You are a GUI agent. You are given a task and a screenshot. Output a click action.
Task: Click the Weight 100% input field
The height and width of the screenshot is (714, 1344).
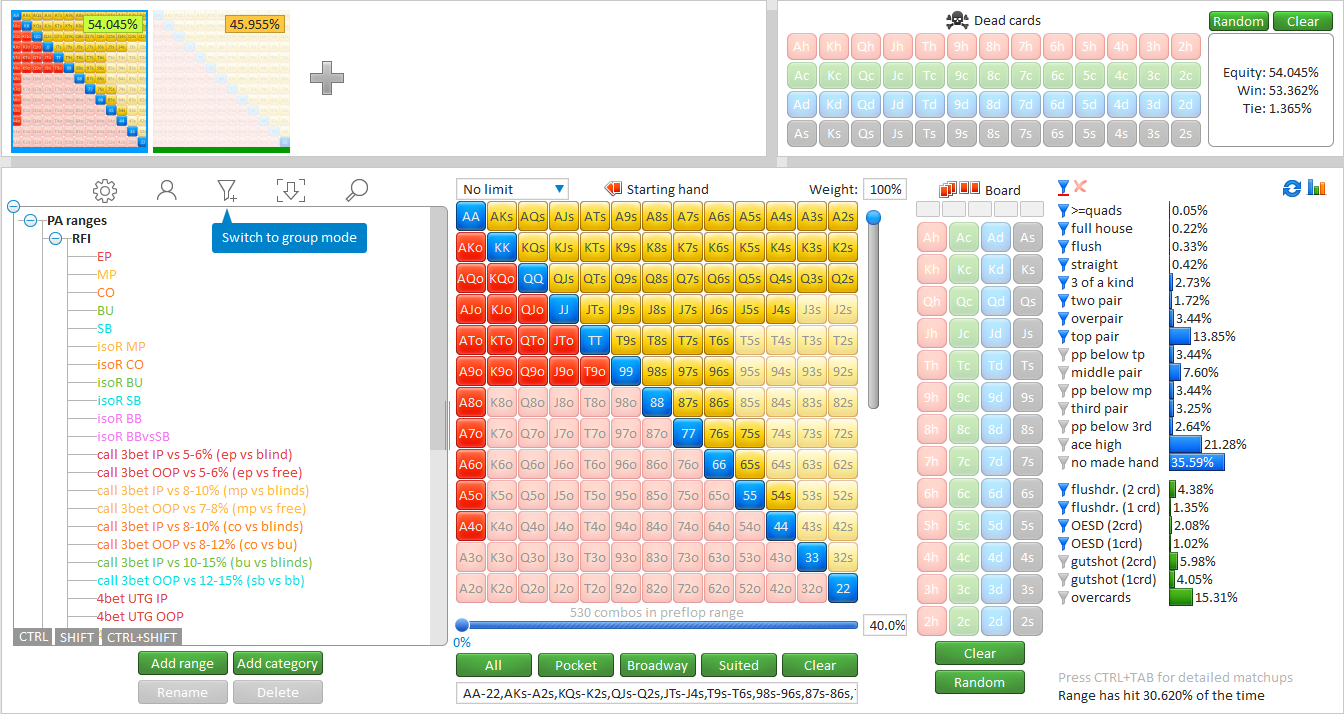(884, 189)
